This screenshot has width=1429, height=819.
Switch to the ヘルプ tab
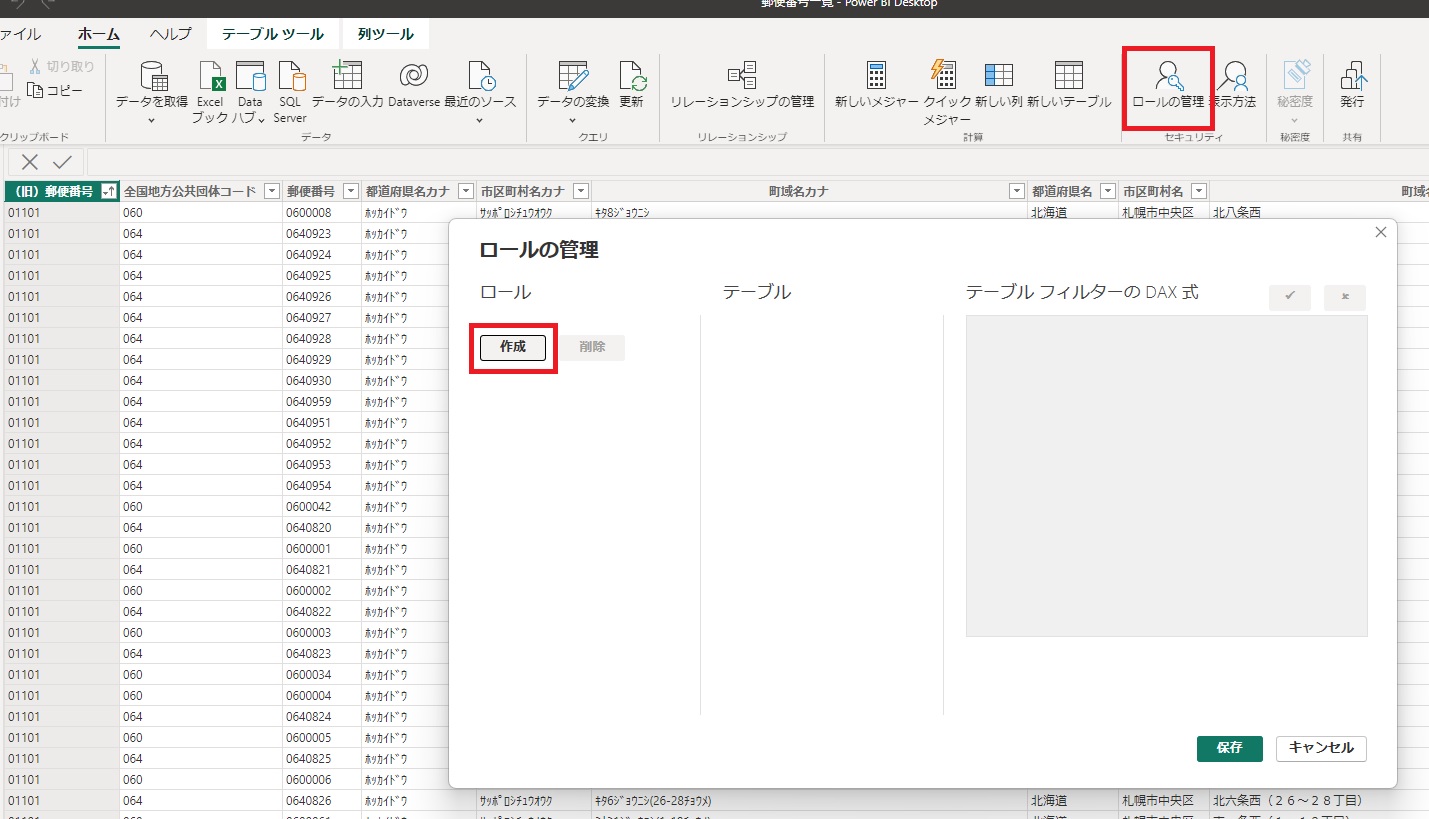click(170, 34)
